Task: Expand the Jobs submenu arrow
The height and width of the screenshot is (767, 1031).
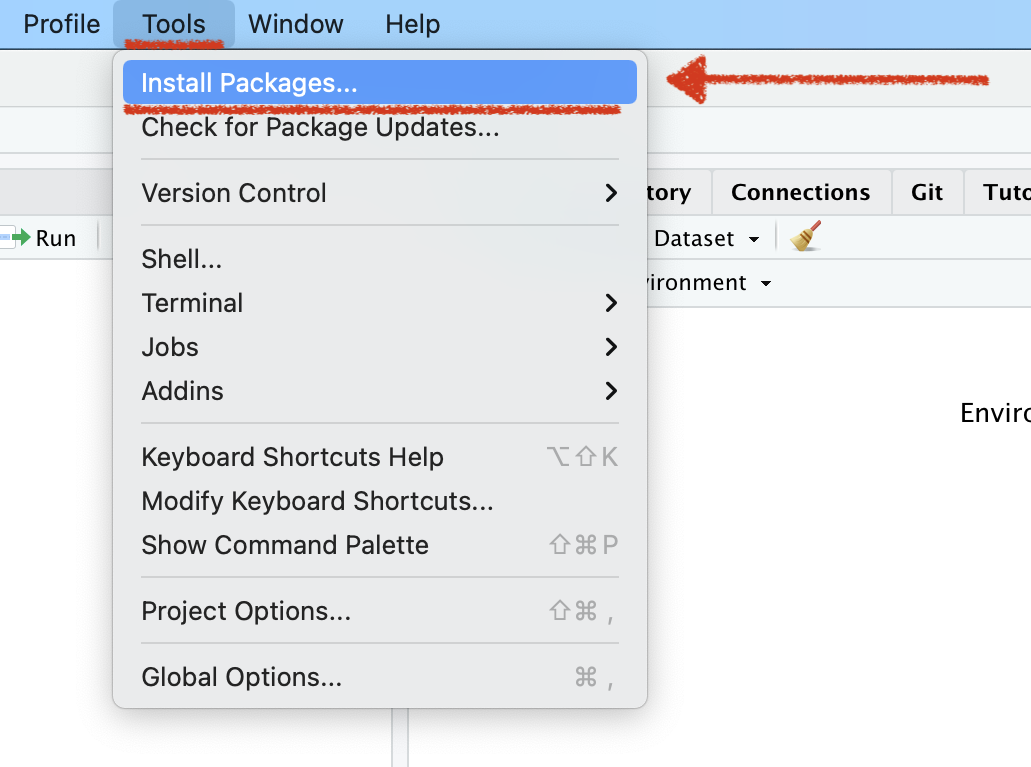Action: 611,347
